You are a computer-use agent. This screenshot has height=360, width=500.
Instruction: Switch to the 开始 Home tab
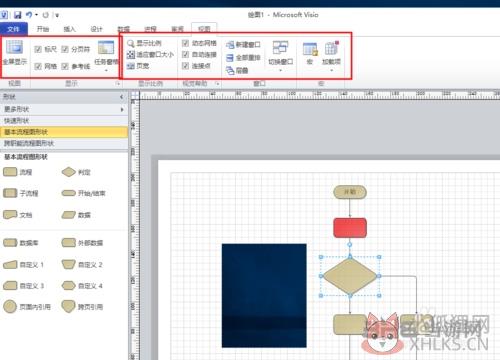[43, 29]
